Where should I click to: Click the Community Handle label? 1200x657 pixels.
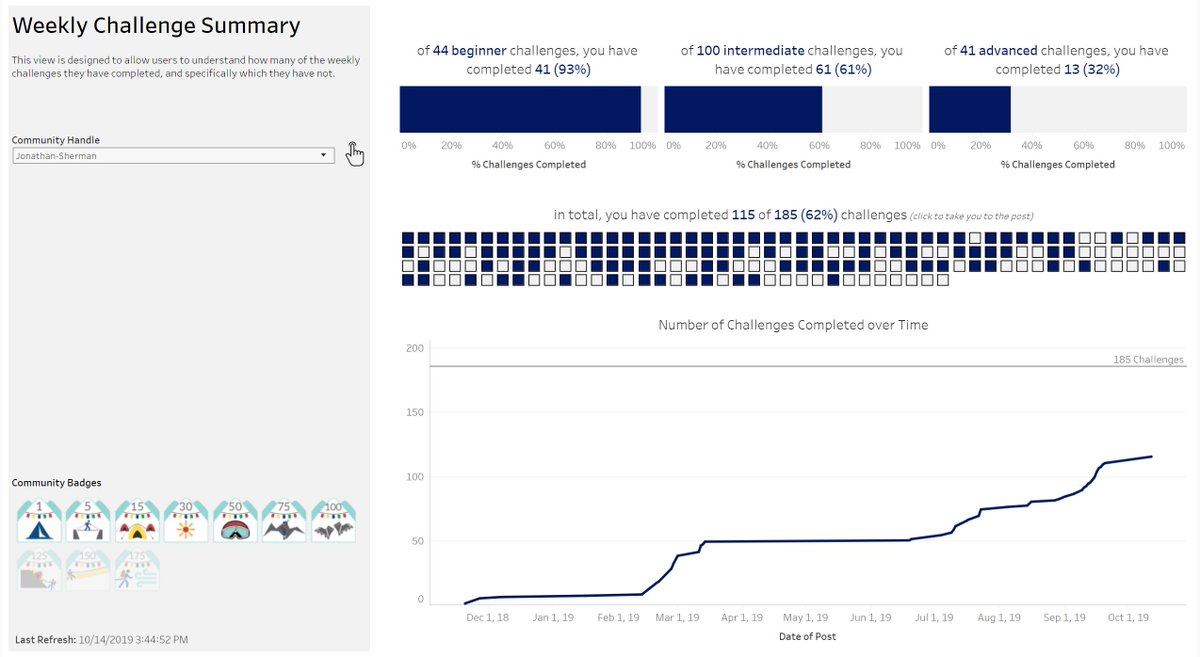[56, 140]
